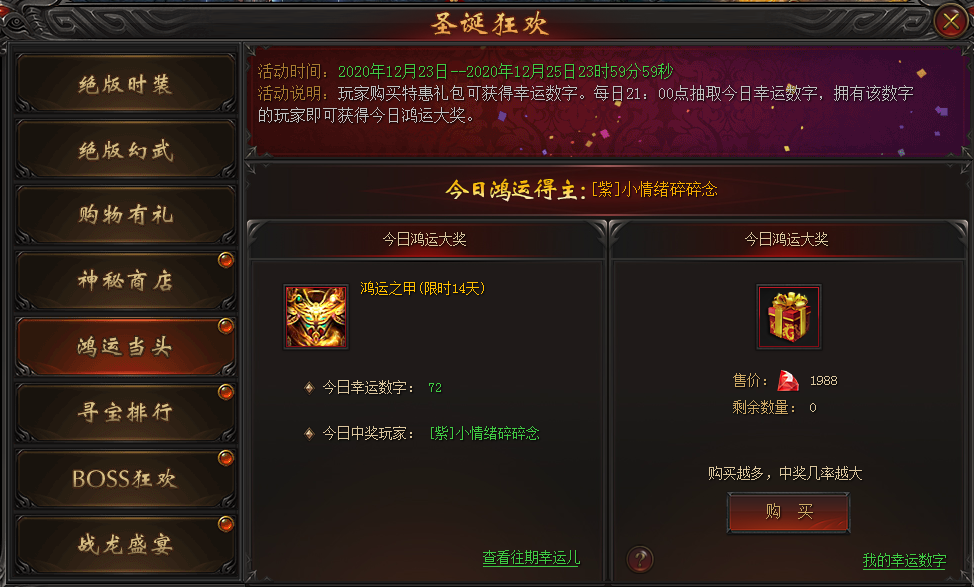Image resolution: width=974 pixels, height=587 pixels.
Task: Click winner name beside 今日中奖玩家
Action: pyautogui.click(x=485, y=433)
